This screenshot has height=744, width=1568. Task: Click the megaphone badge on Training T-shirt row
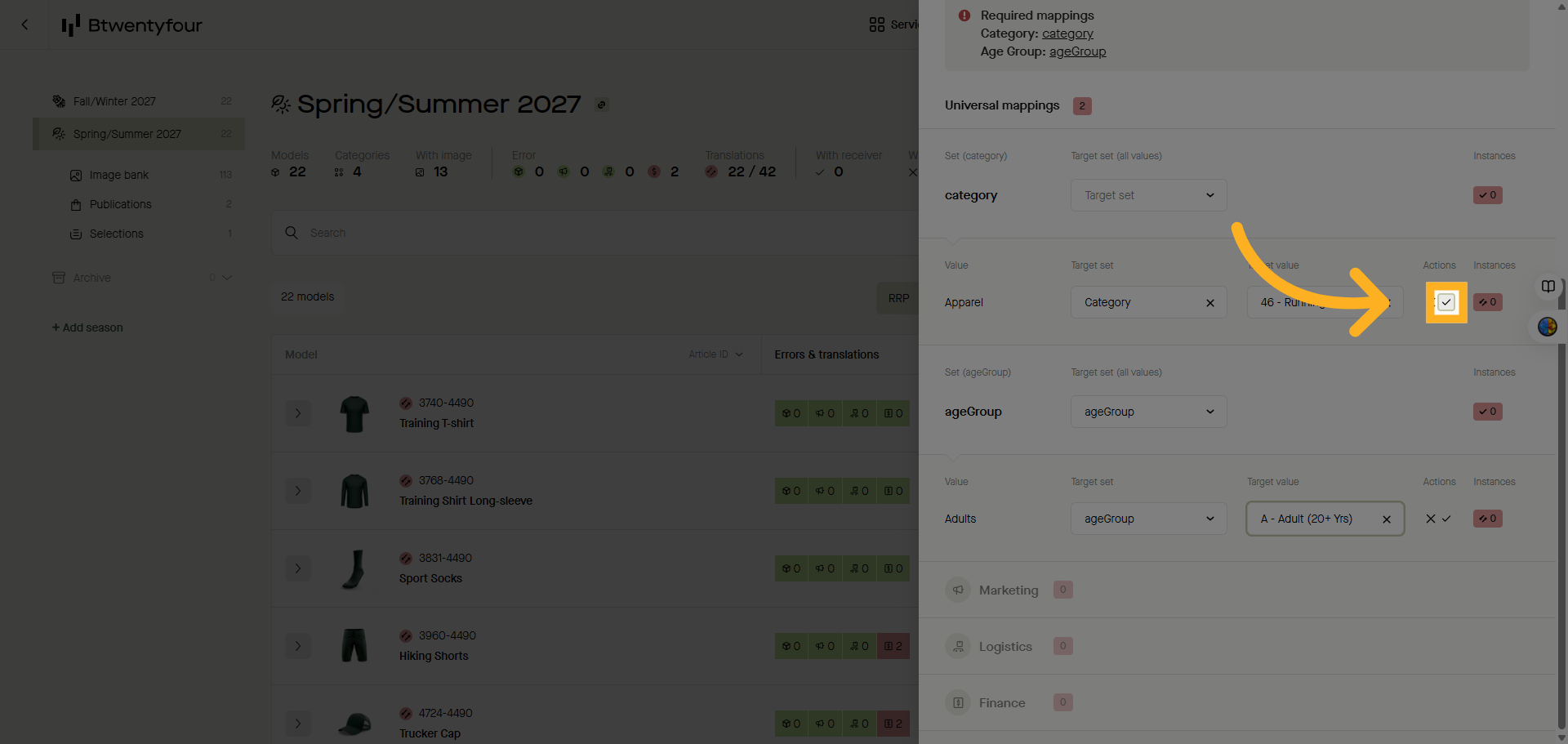pyautogui.click(x=825, y=413)
